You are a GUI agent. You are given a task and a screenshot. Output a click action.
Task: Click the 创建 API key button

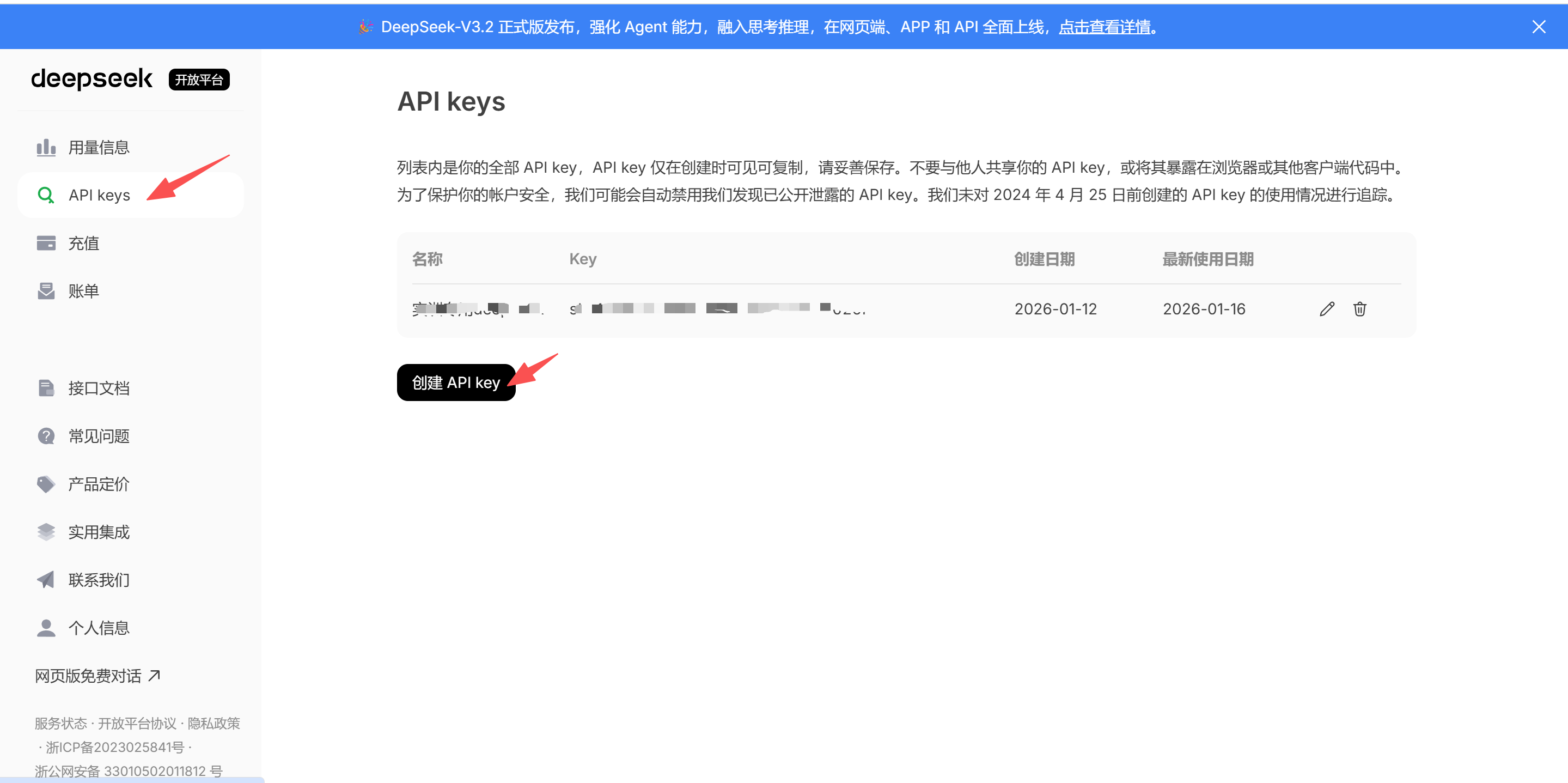[x=456, y=382]
